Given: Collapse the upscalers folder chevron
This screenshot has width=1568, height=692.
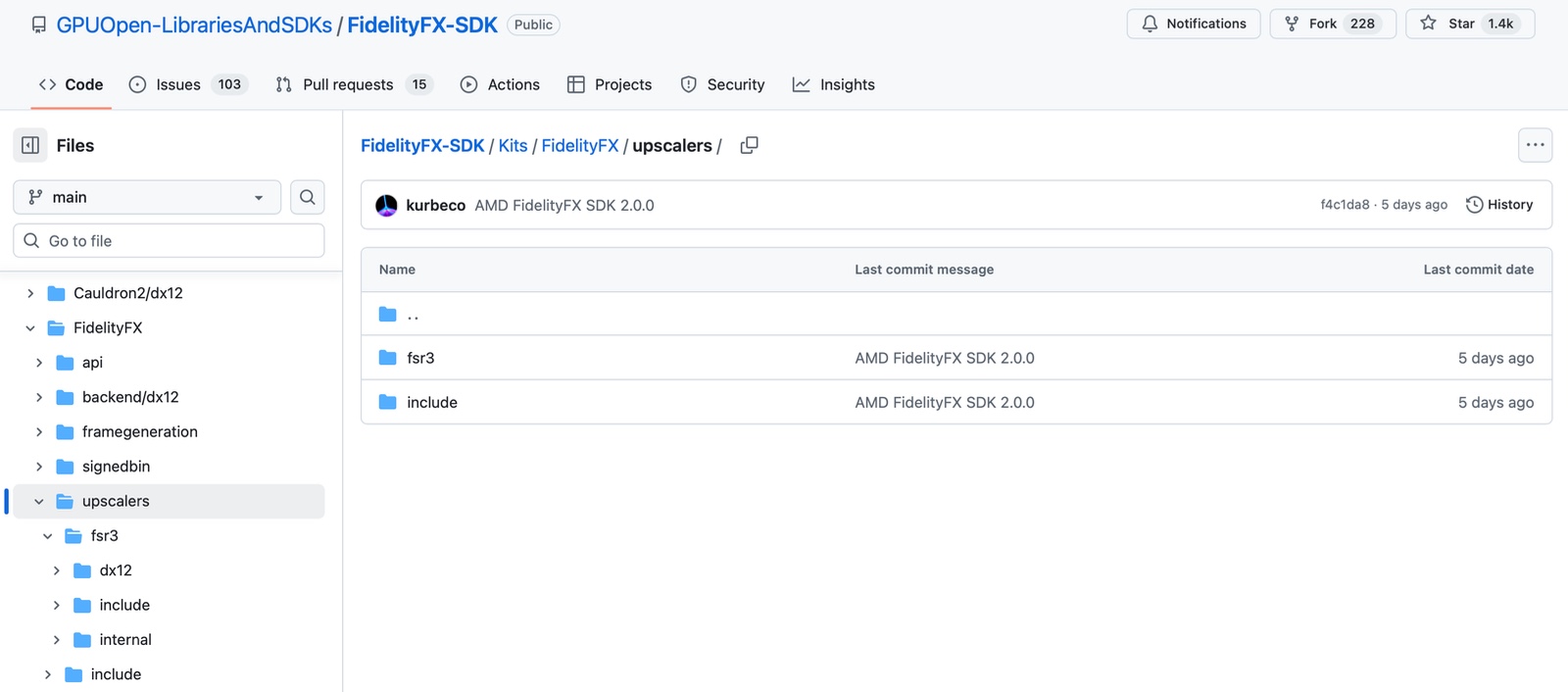Looking at the screenshot, I should (x=39, y=501).
